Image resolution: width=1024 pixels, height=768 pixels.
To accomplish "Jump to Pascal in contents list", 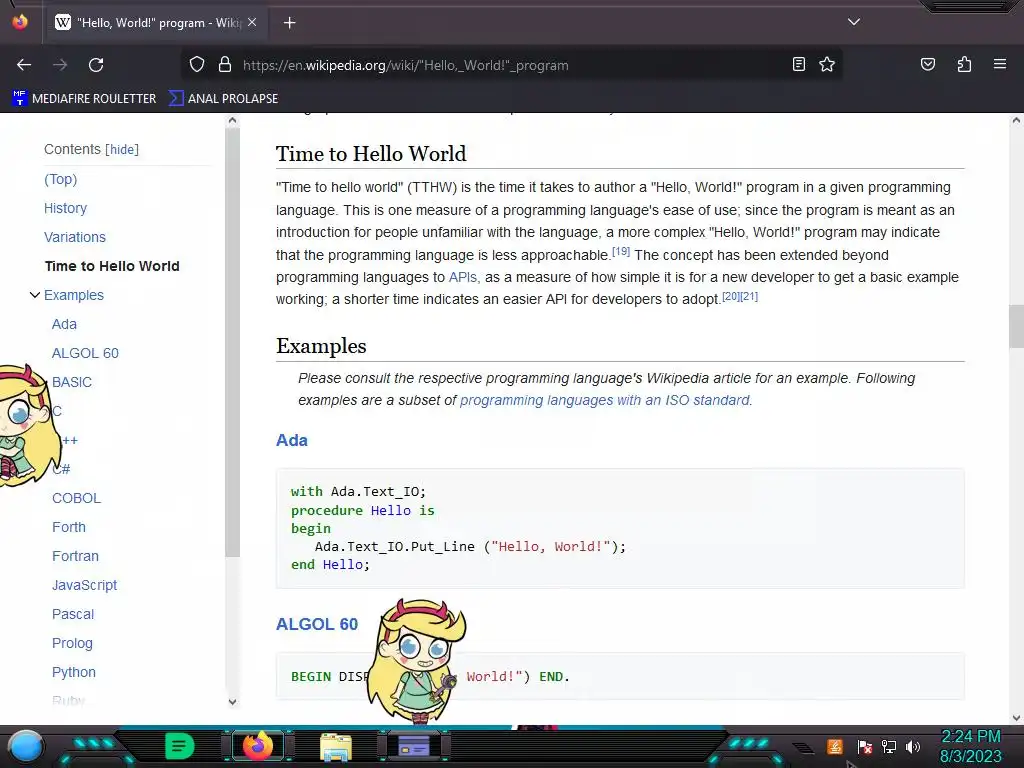I will click(x=72, y=615).
